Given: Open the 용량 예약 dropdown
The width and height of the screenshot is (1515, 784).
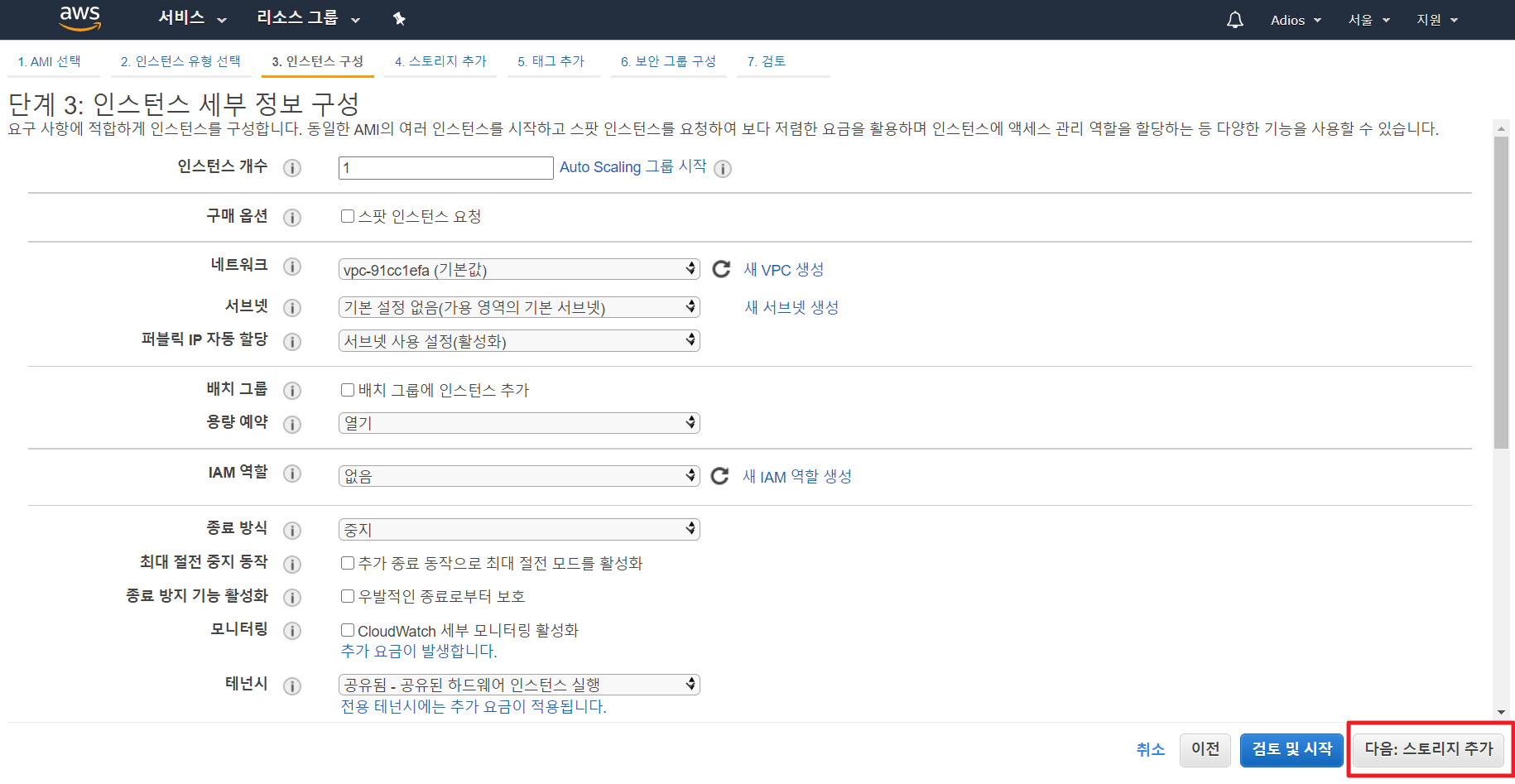Looking at the screenshot, I should tap(519, 423).
